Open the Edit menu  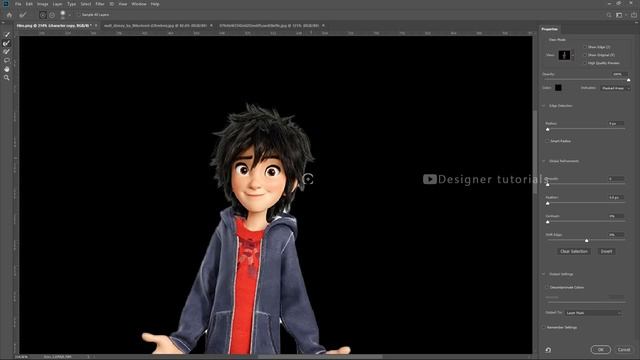[x=29, y=4]
